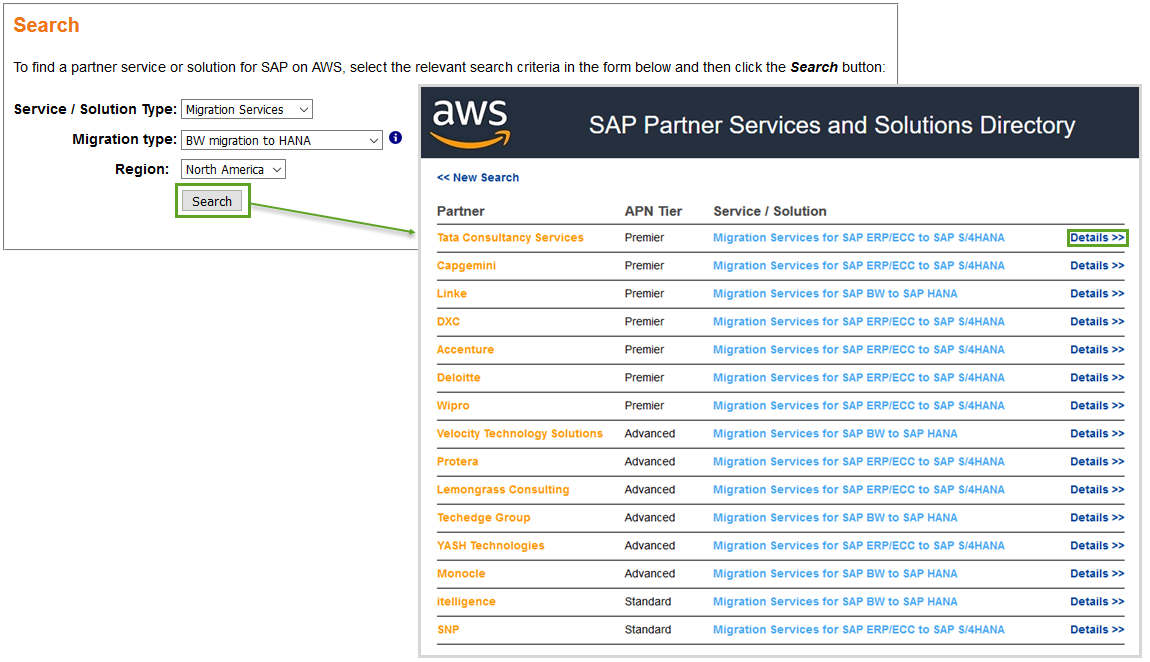View Details for DXC
Screen dimensions: 1150x662
click(x=1097, y=321)
